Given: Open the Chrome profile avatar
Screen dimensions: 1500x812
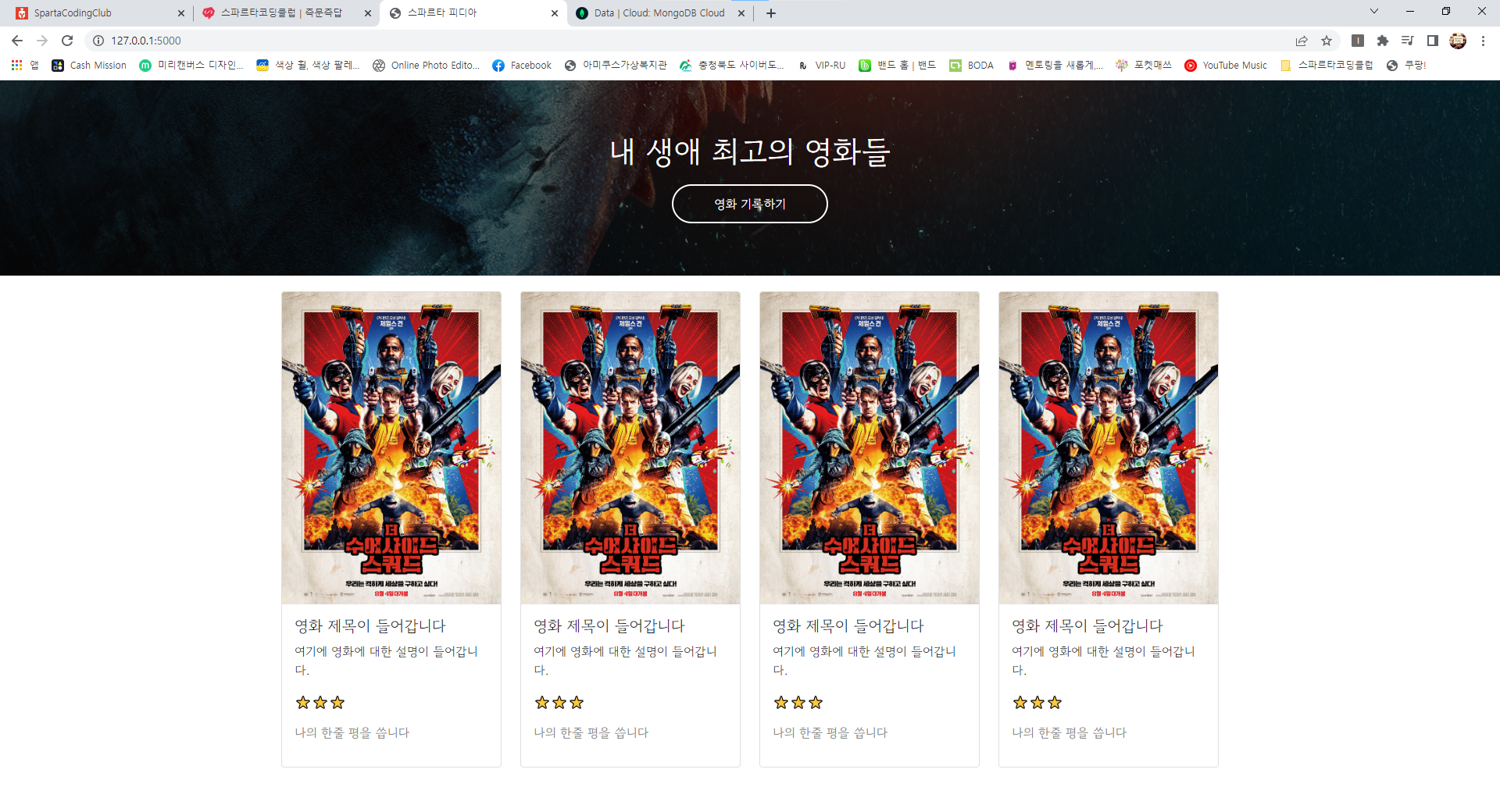Looking at the screenshot, I should pos(1458,41).
